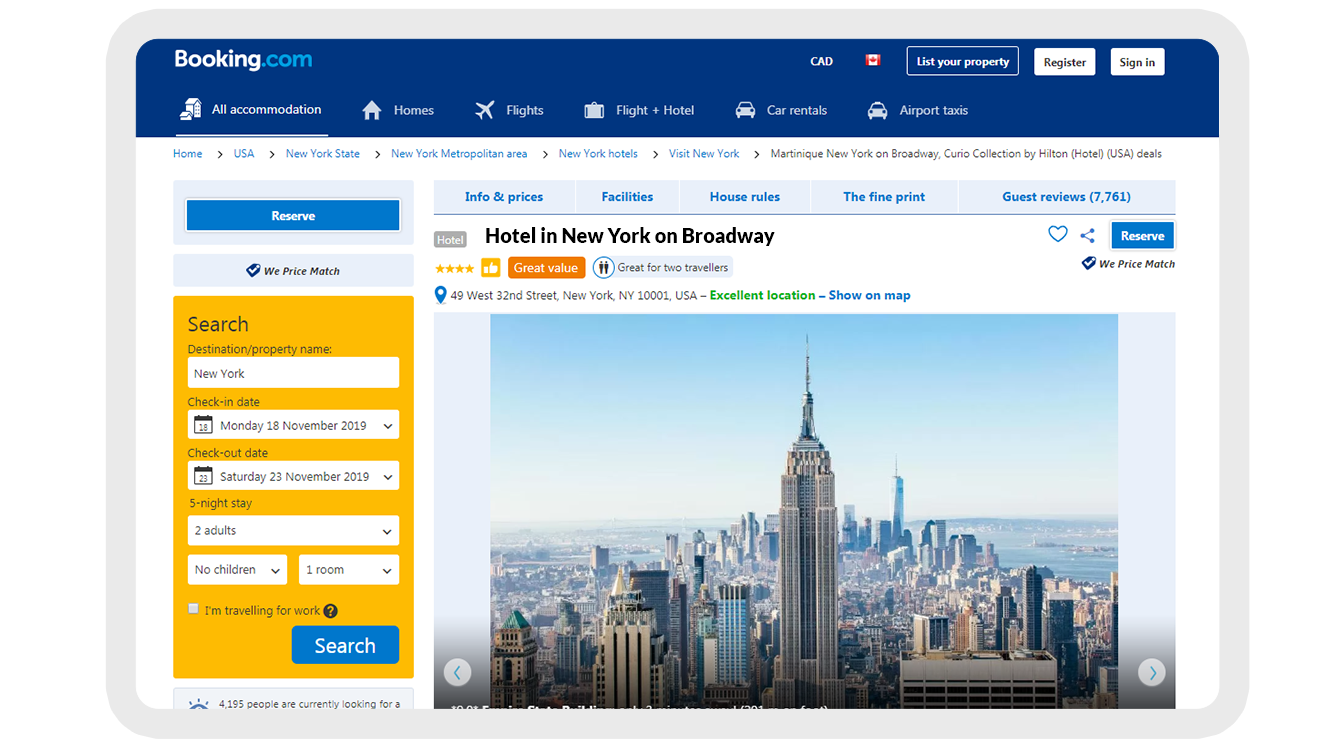The image size is (1342, 741).
Task: Click the Great for two travellers badge
Action: coord(662,268)
